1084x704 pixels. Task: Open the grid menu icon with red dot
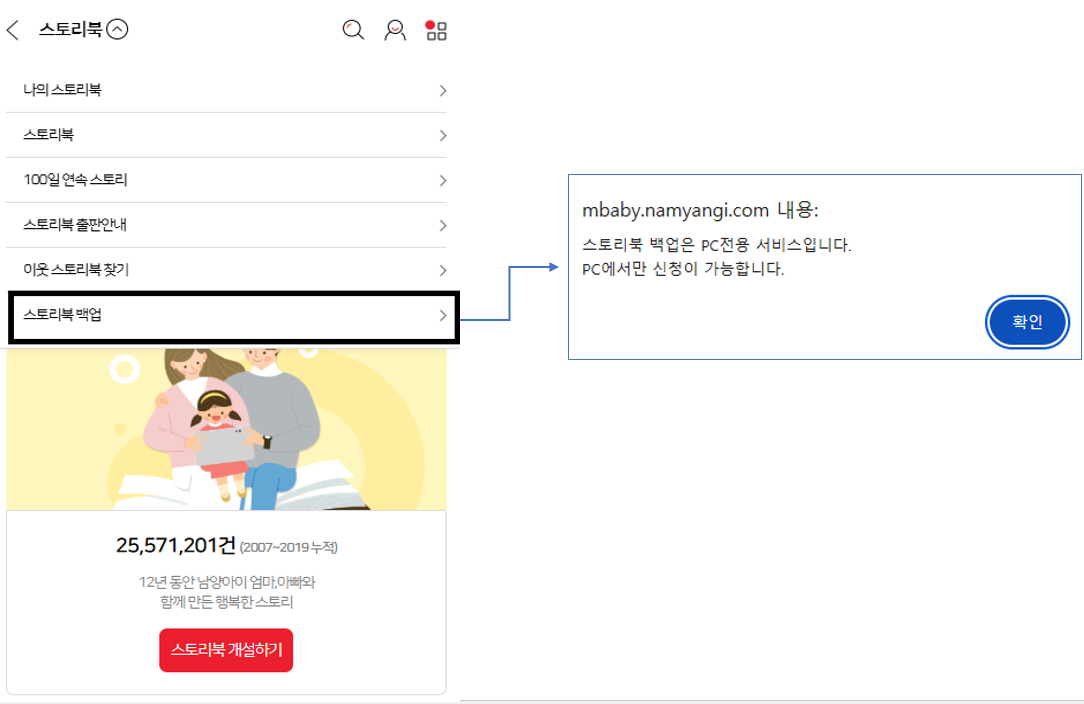436,30
